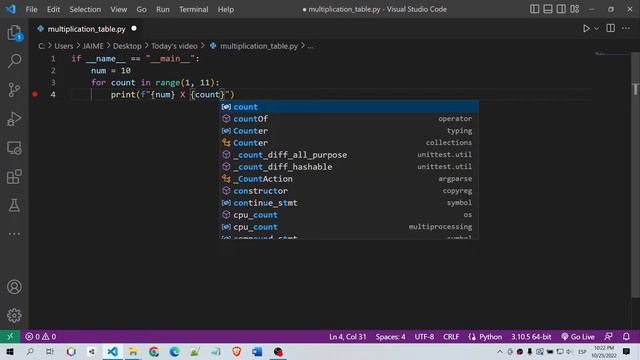Run Python file play button
The width and height of the screenshot is (640, 360).
(586, 29)
